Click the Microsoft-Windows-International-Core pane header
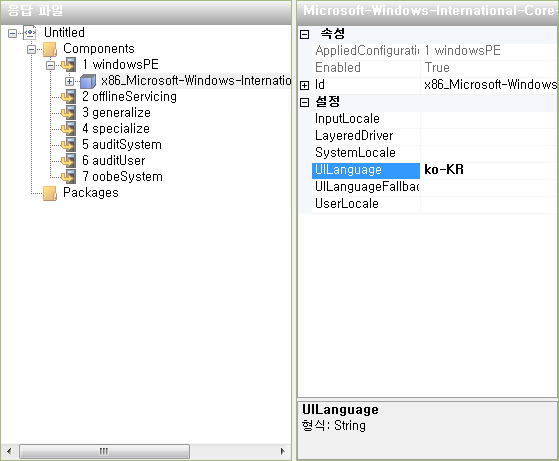Viewport: 559px width, 461px height. [x=428, y=12]
